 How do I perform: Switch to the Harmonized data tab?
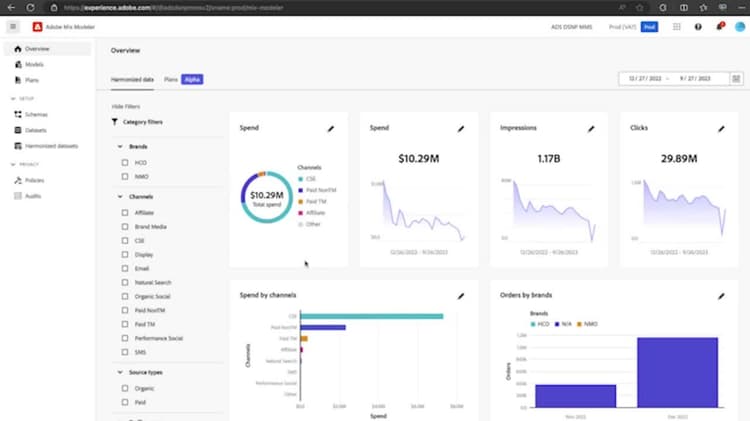[132, 79]
